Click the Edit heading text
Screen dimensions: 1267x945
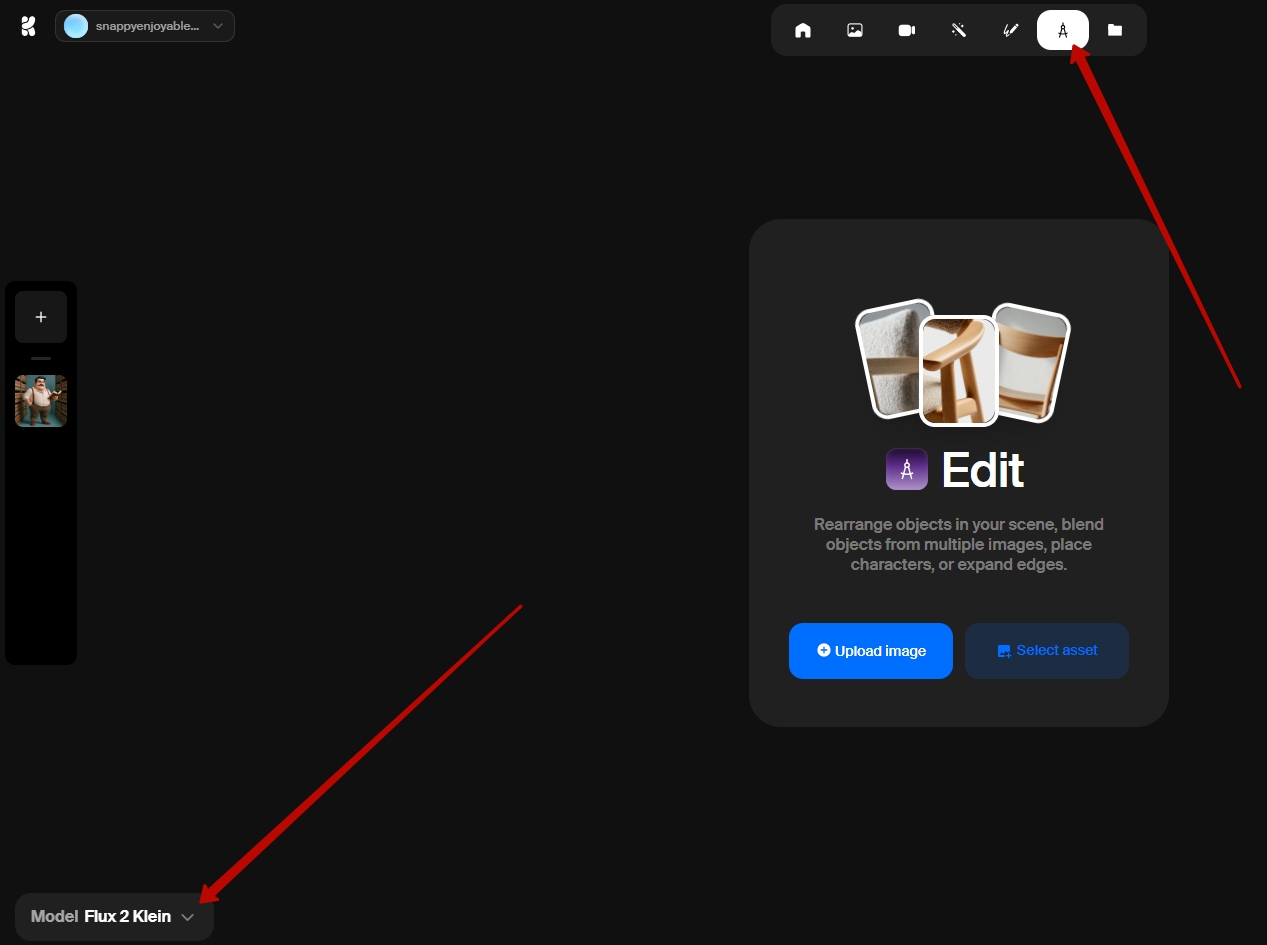[982, 470]
